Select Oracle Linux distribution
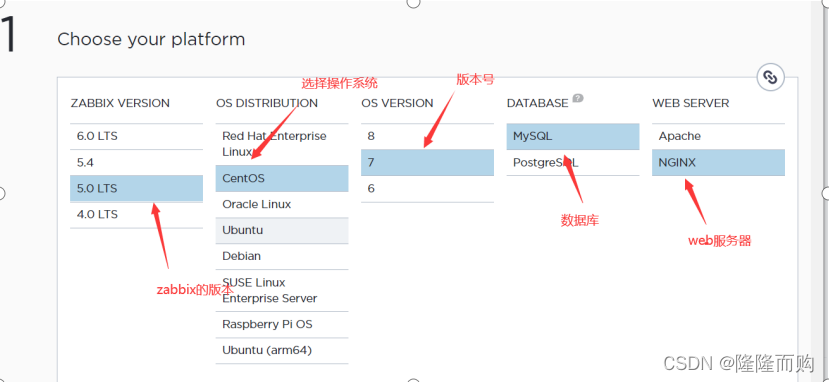This screenshot has width=829, height=382. tap(282, 204)
